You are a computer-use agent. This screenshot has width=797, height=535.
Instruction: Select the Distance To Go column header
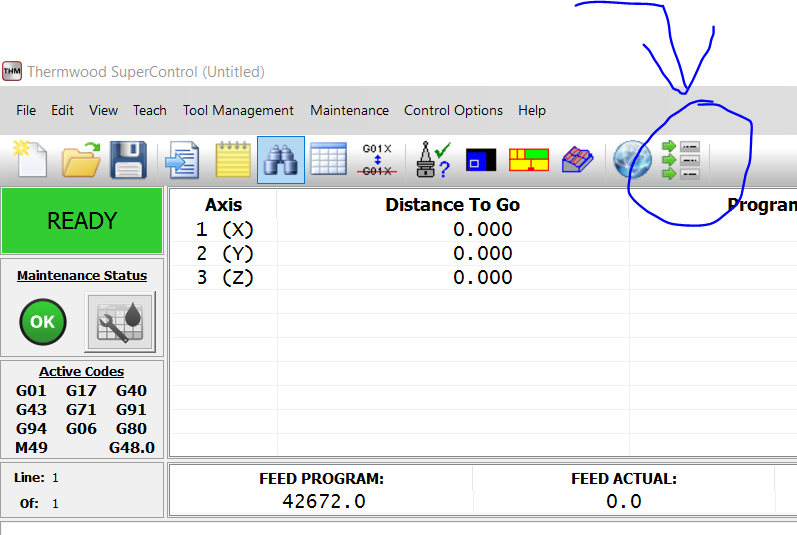[452, 205]
